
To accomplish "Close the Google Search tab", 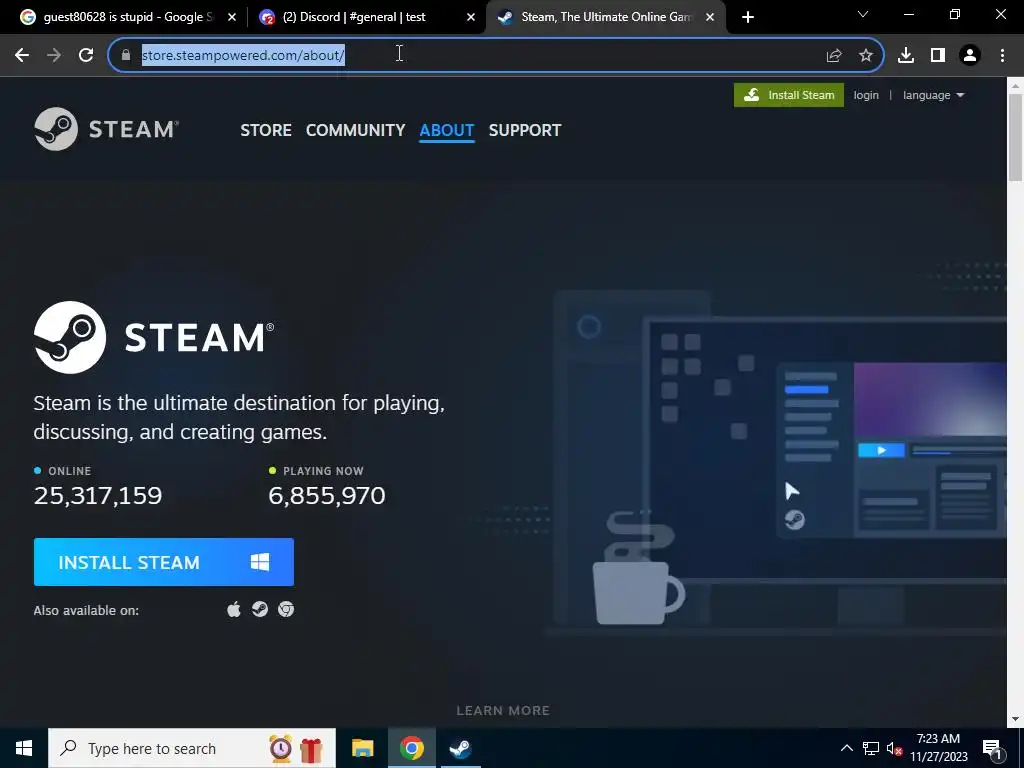I will (x=232, y=17).
